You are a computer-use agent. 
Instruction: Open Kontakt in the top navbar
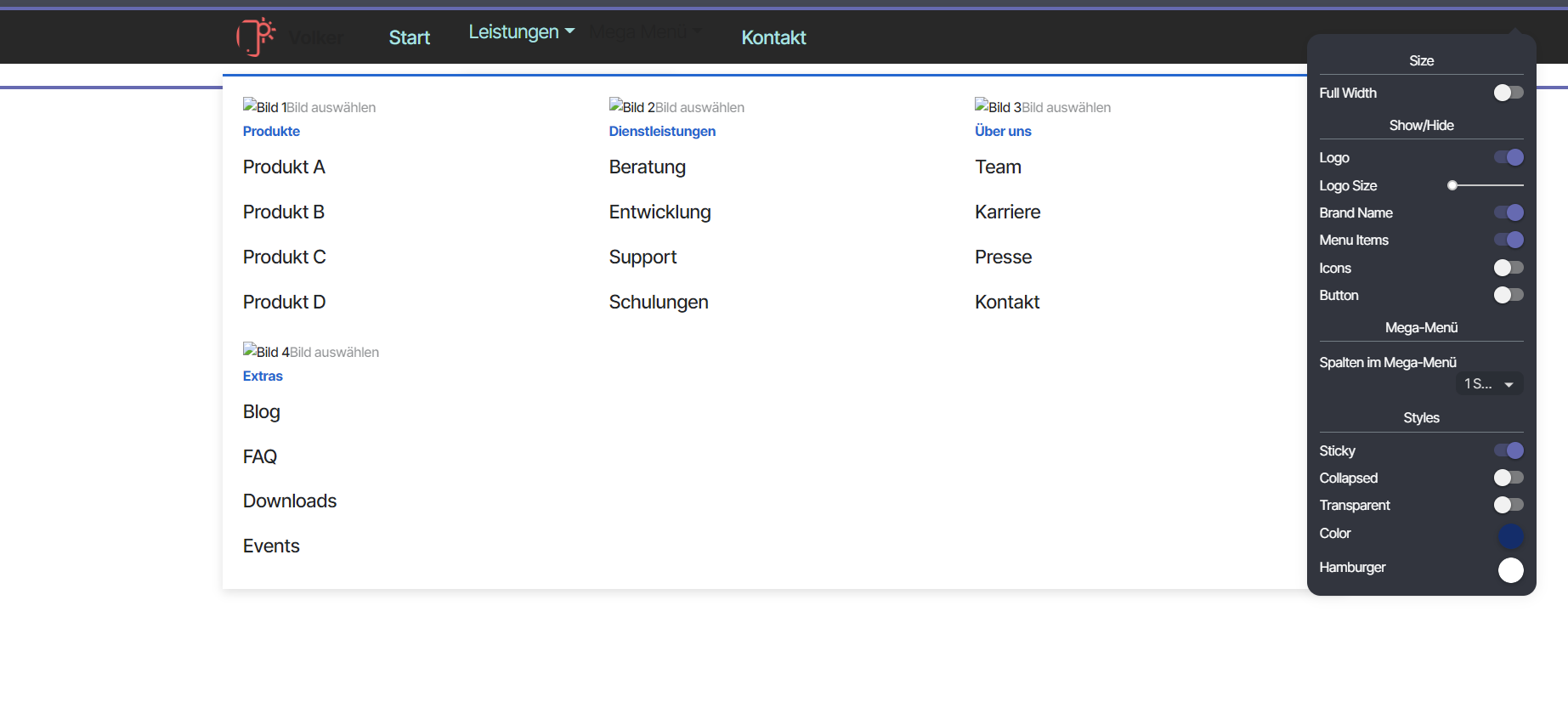point(773,37)
